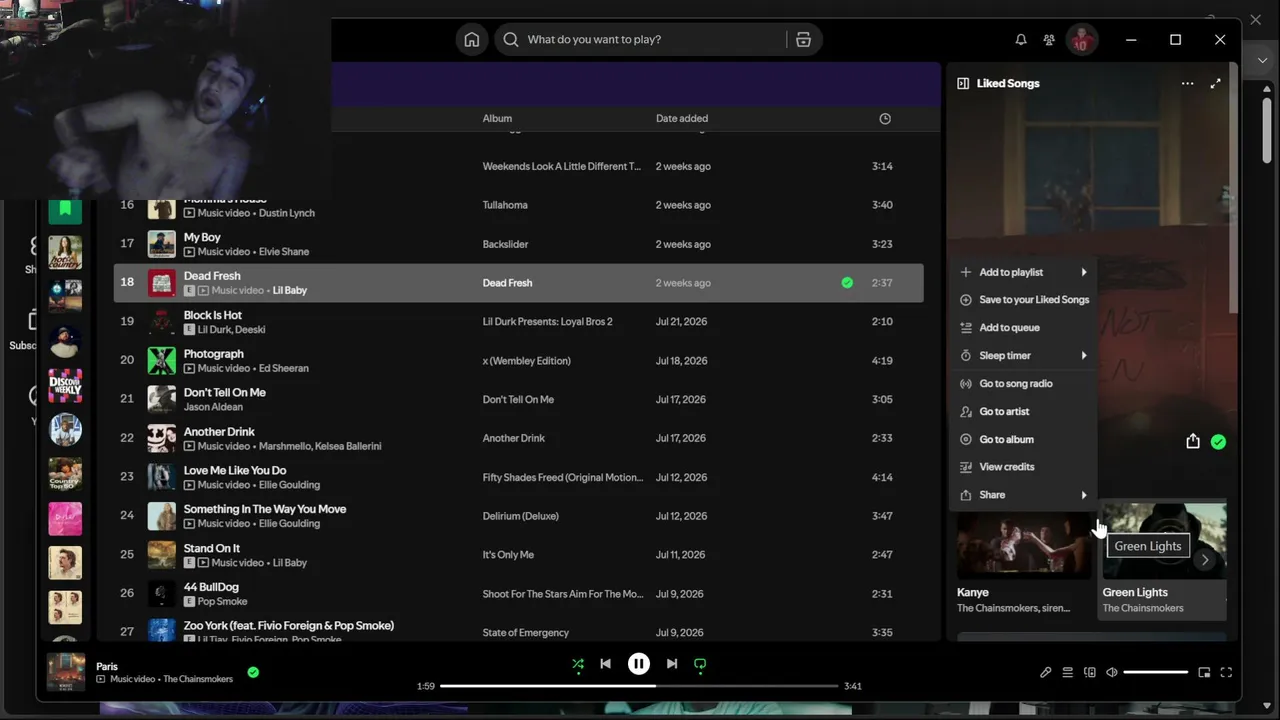This screenshot has height=720, width=1280.
Task: Open Ed Sheeran artist link
Action: point(284,369)
